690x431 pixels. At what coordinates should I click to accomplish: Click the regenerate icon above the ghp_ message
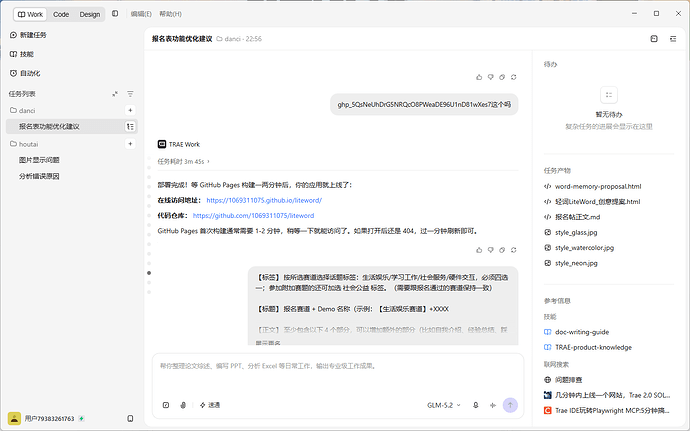click(x=513, y=77)
